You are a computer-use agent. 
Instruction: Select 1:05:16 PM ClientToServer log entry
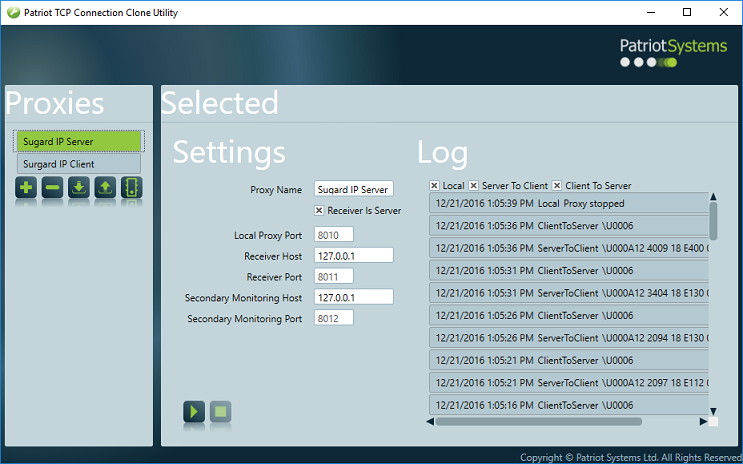click(x=569, y=405)
